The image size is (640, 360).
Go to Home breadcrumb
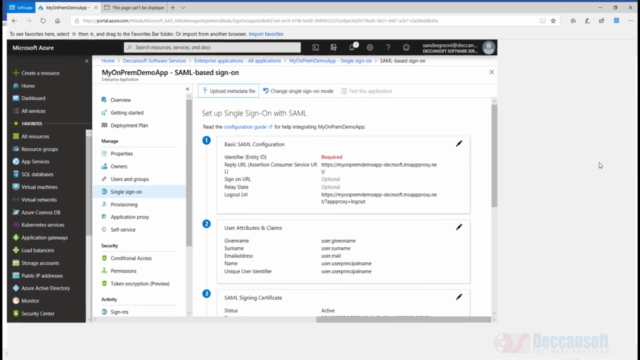point(108,61)
